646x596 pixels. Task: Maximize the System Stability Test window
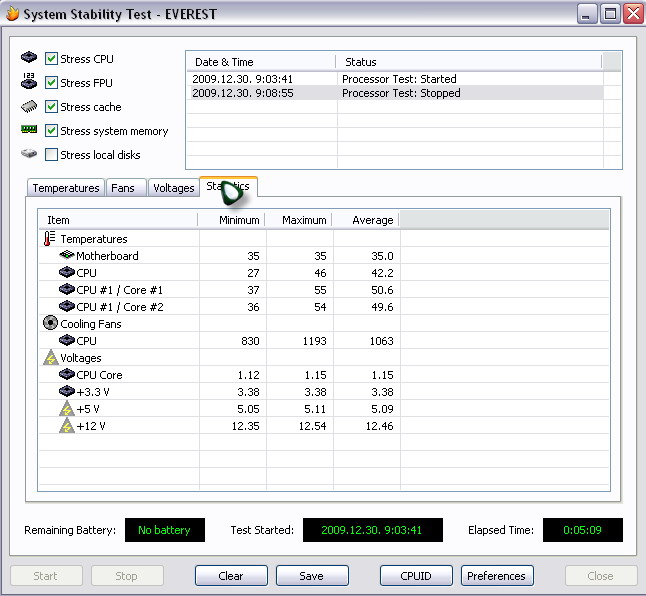pyautogui.click(x=610, y=14)
